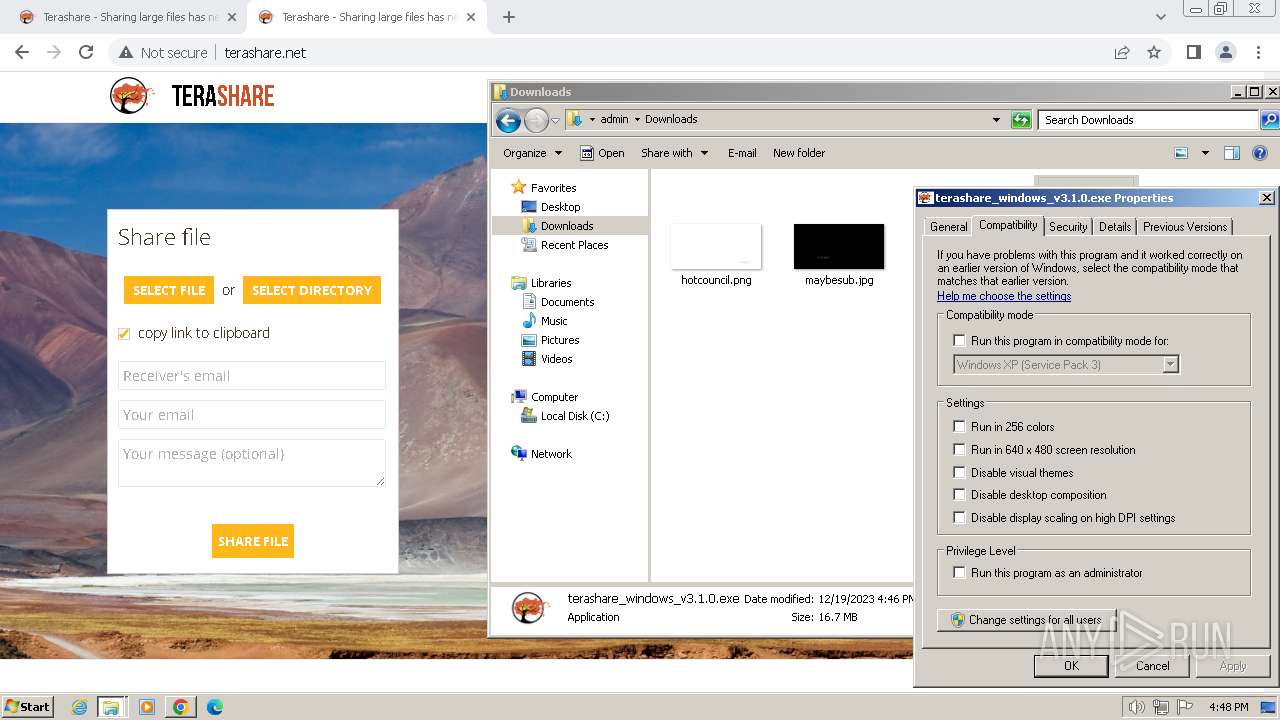Toggle copy link to clipboard checkbox
The width and height of the screenshot is (1280, 720).
(x=124, y=334)
